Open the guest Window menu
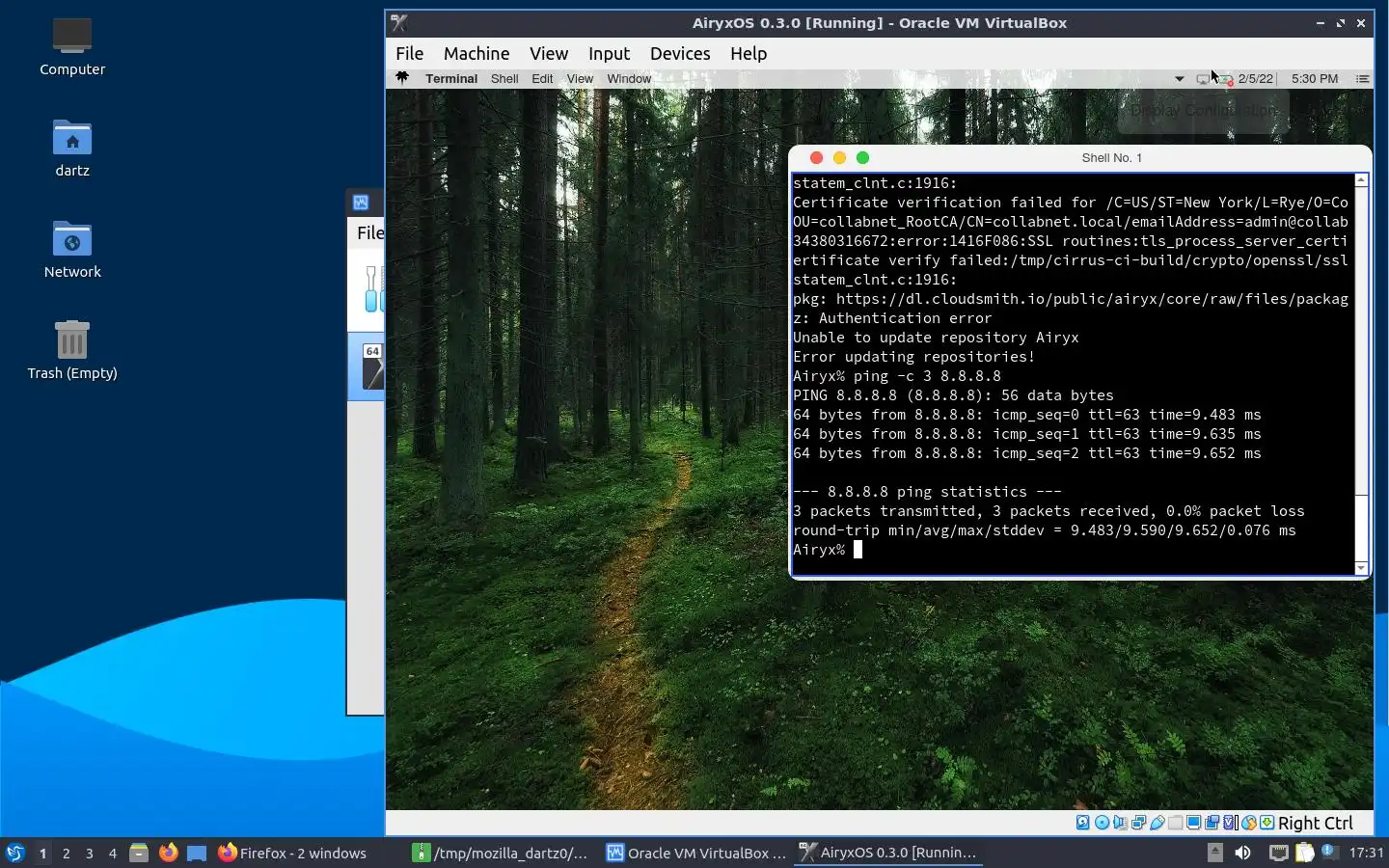The height and width of the screenshot is (868, 1389). 629,79
